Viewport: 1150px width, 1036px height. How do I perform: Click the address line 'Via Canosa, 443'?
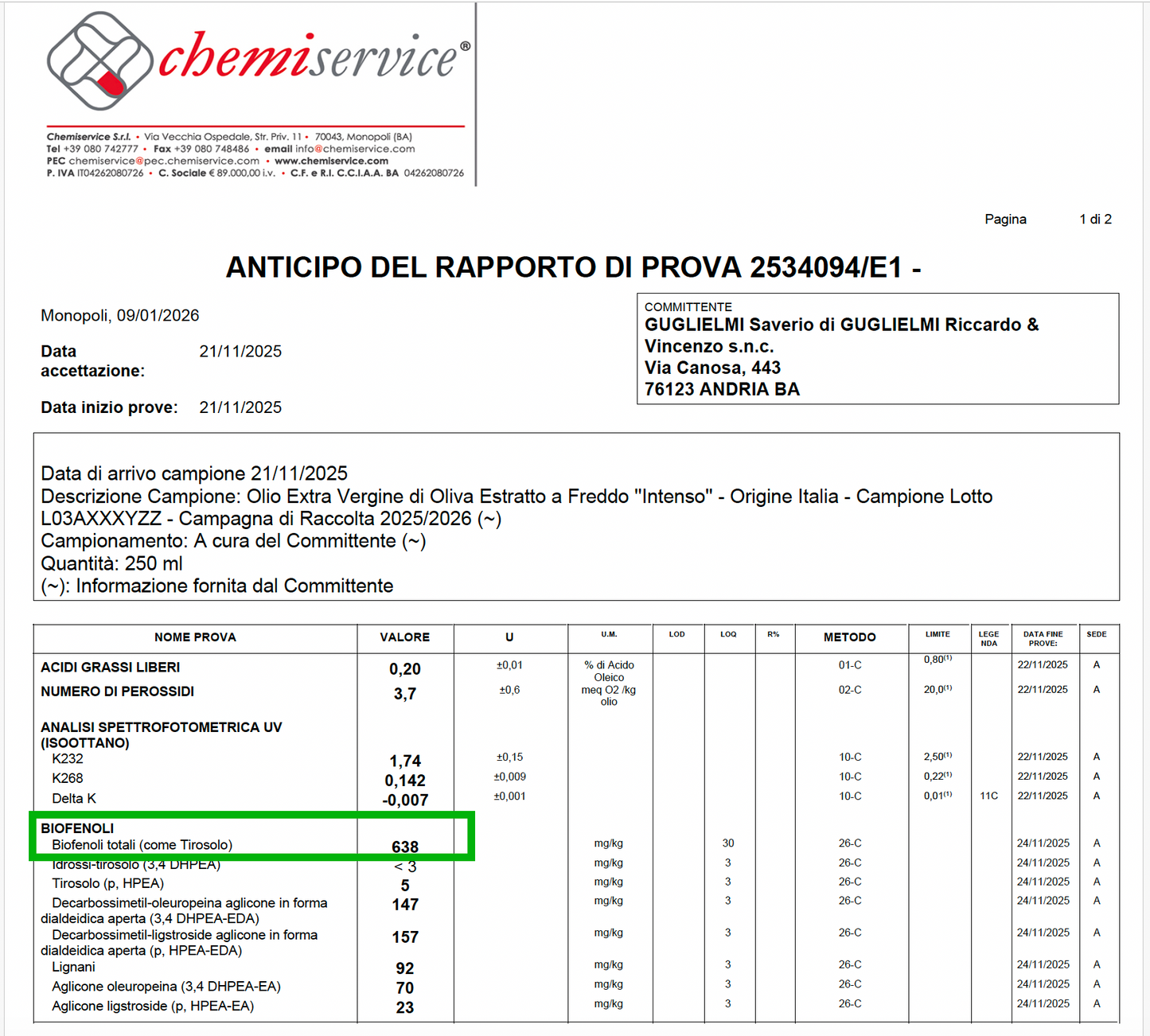713,368
